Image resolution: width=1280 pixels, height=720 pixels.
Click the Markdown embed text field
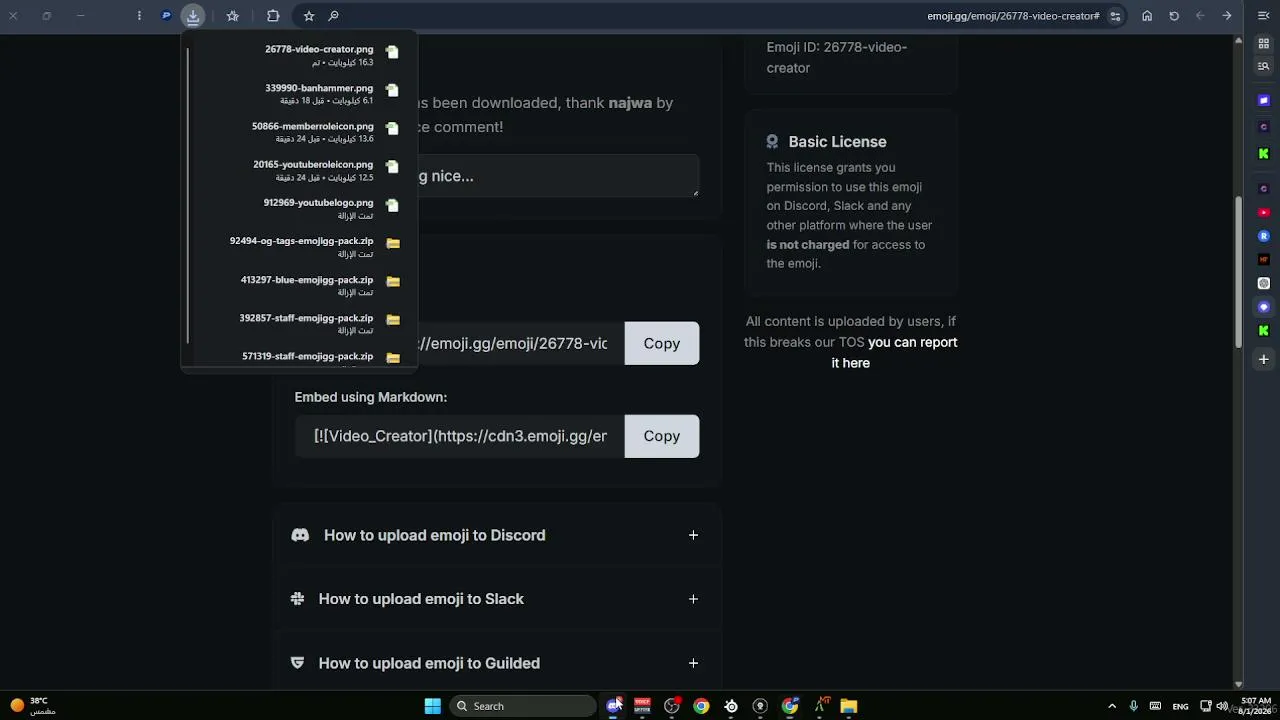(460, 436)
